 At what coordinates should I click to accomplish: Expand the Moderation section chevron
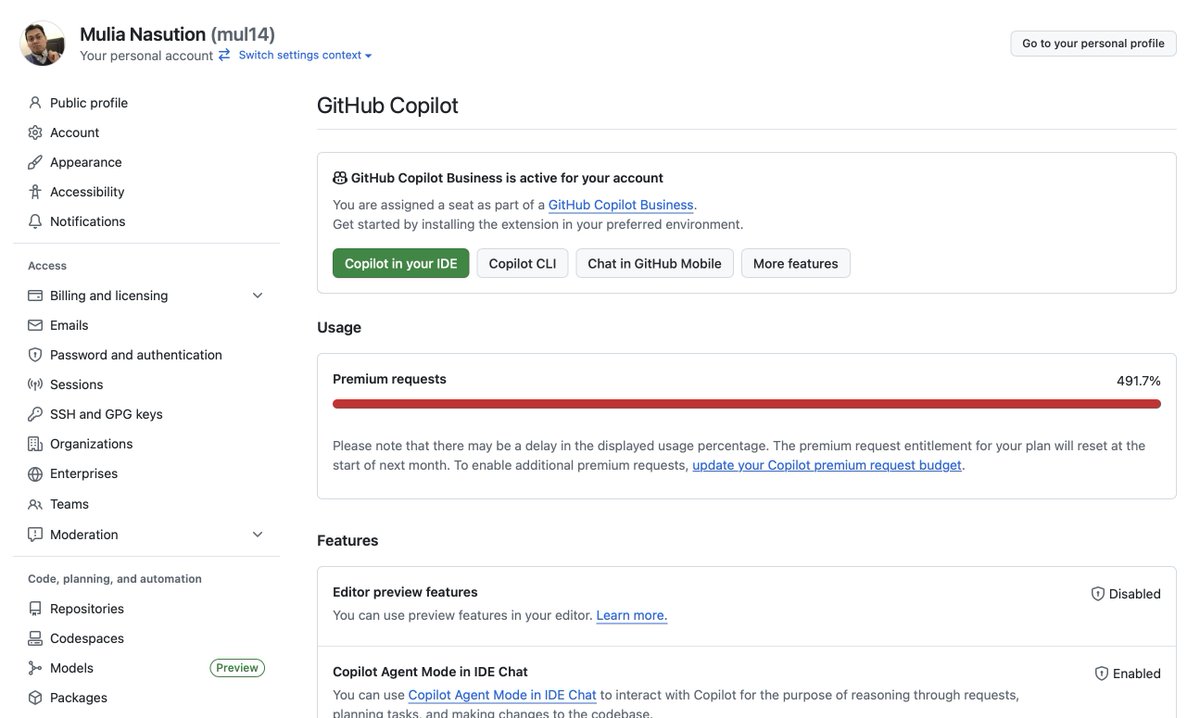[257, 535]
